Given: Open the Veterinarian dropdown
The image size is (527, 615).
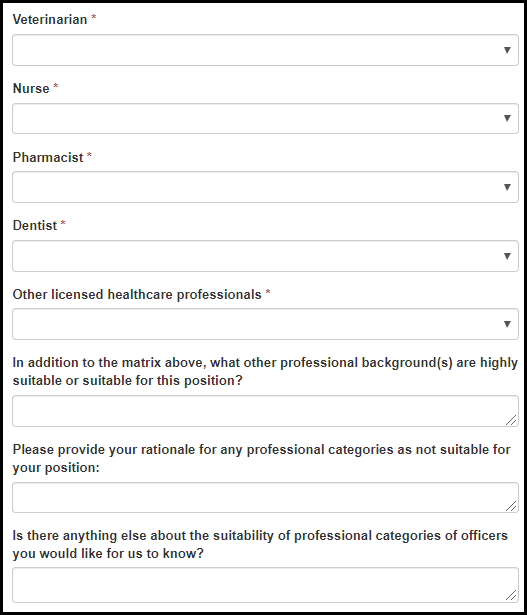Looking at the screenshot, I should [265, 50].
